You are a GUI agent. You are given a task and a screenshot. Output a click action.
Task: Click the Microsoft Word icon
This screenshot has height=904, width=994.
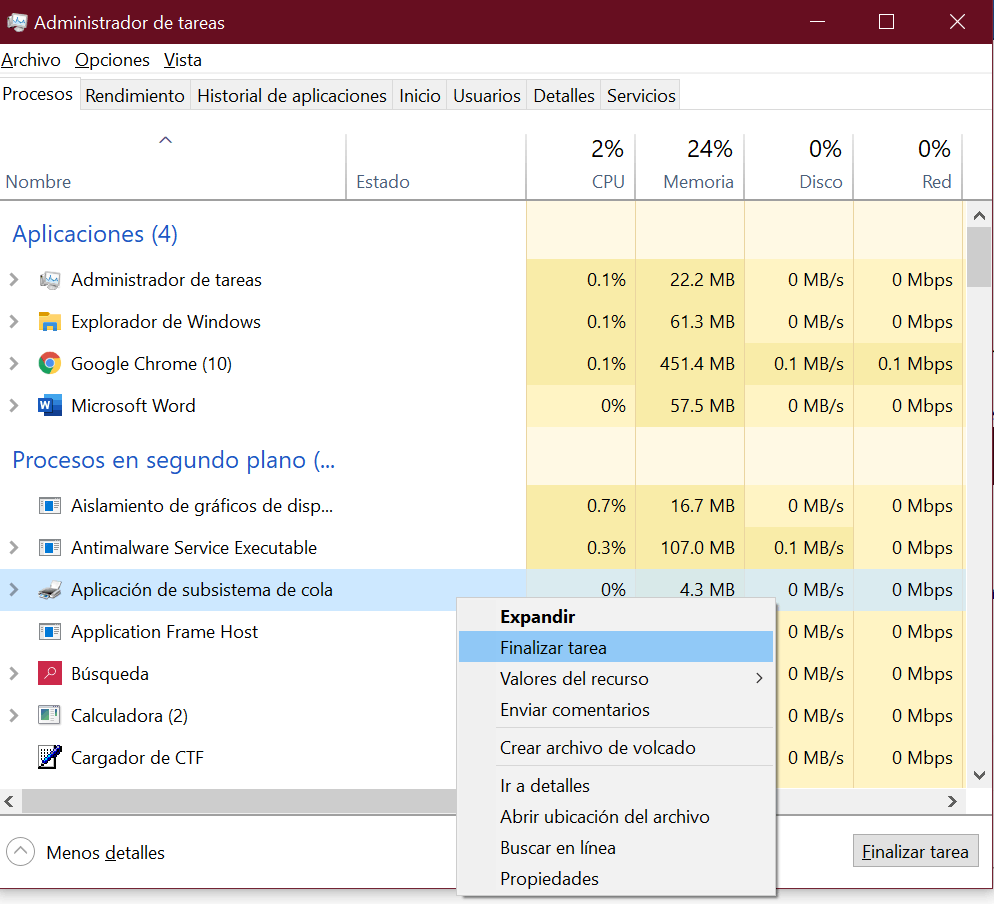(49, 405)
